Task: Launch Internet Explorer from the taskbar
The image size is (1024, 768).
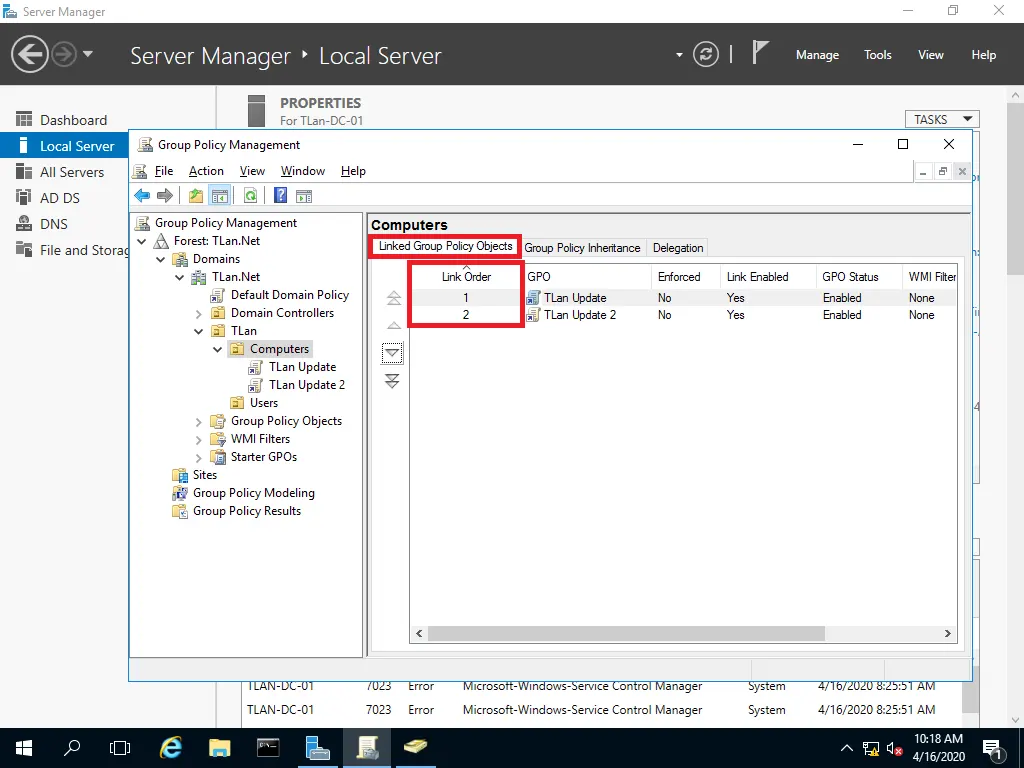Action: (x=170, y=748)
